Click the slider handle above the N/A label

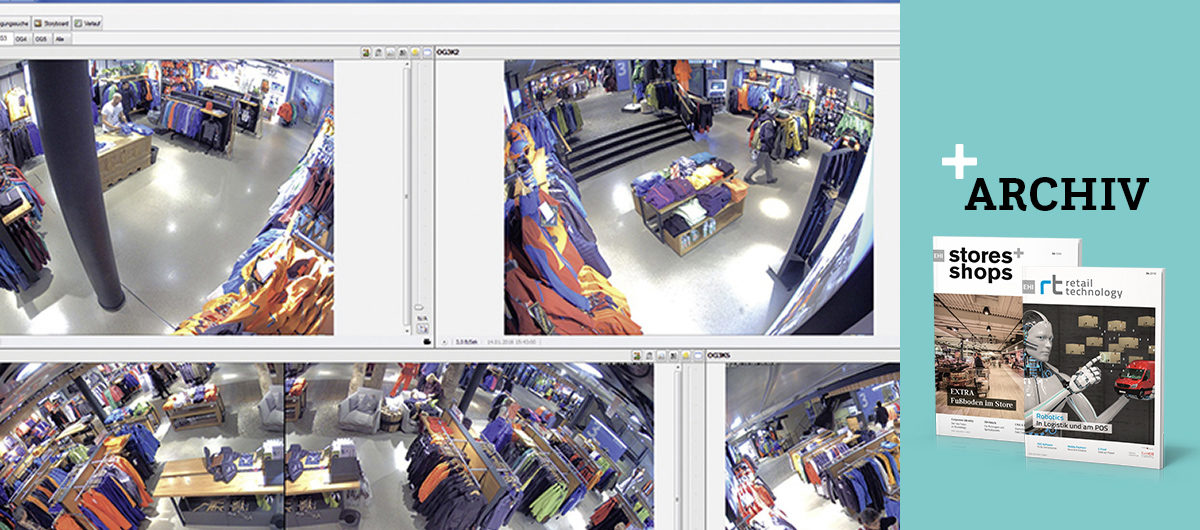pos(419,307)
